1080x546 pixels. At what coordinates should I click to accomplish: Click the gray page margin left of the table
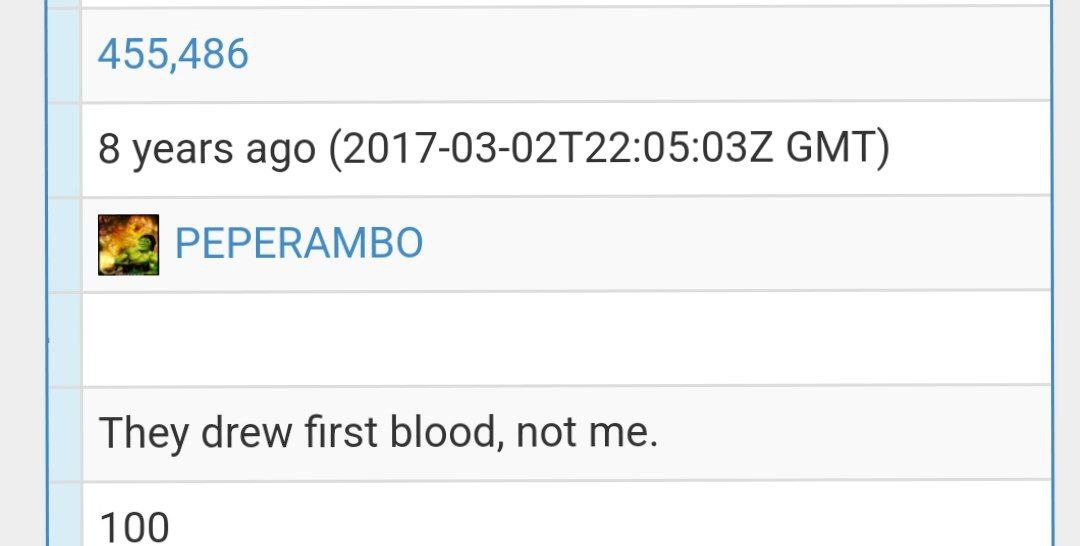pos(22,273)
